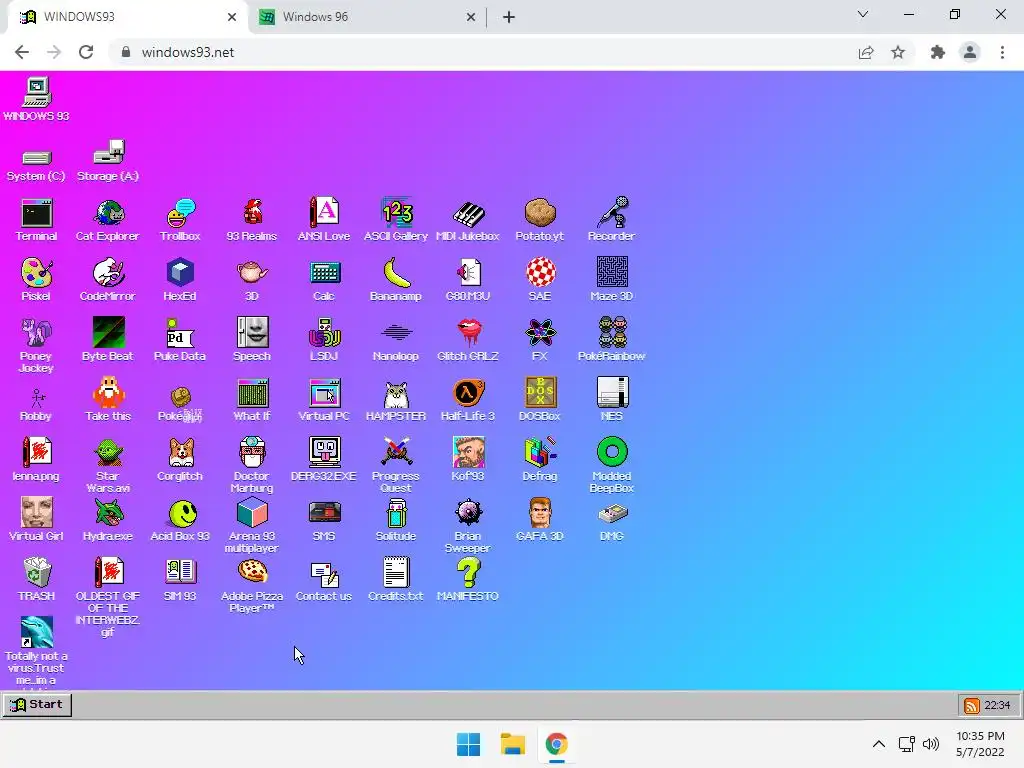Launch MIDI Jukebox icon
This screenshot has width=1024, height=768.
coord(468,221)
